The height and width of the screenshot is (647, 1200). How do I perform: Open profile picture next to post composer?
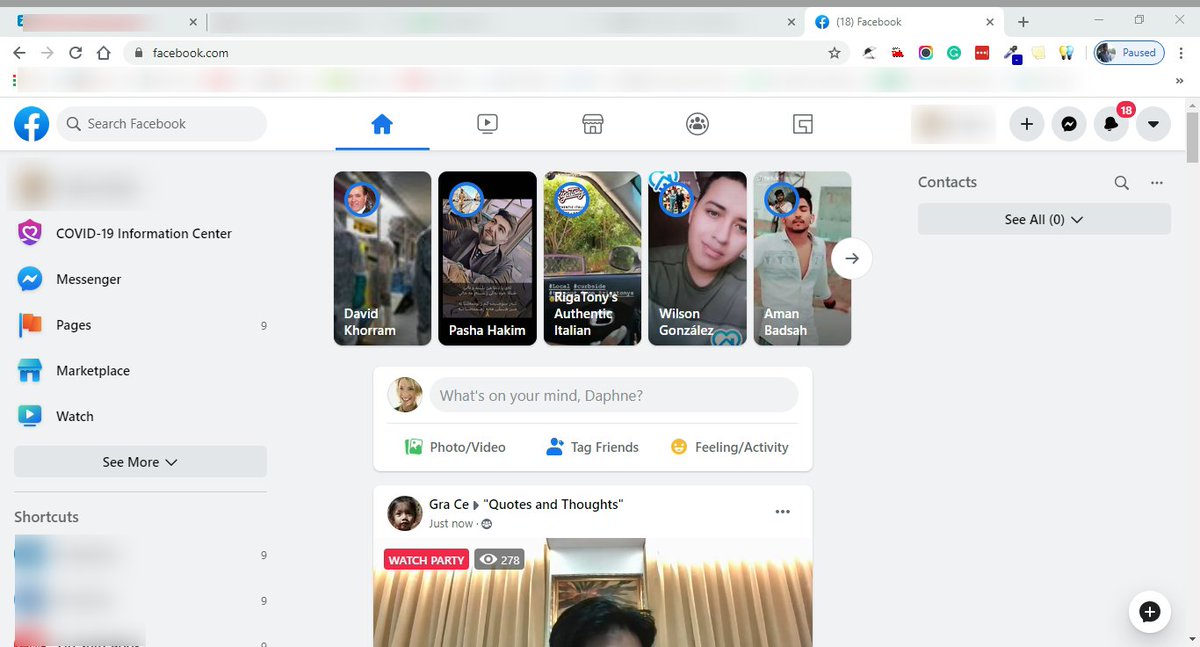pyautogui.click(x=405, y=395)
